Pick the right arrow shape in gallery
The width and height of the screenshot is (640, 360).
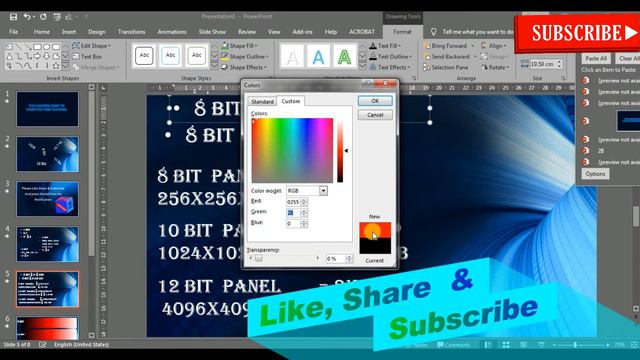coord(37,56)
